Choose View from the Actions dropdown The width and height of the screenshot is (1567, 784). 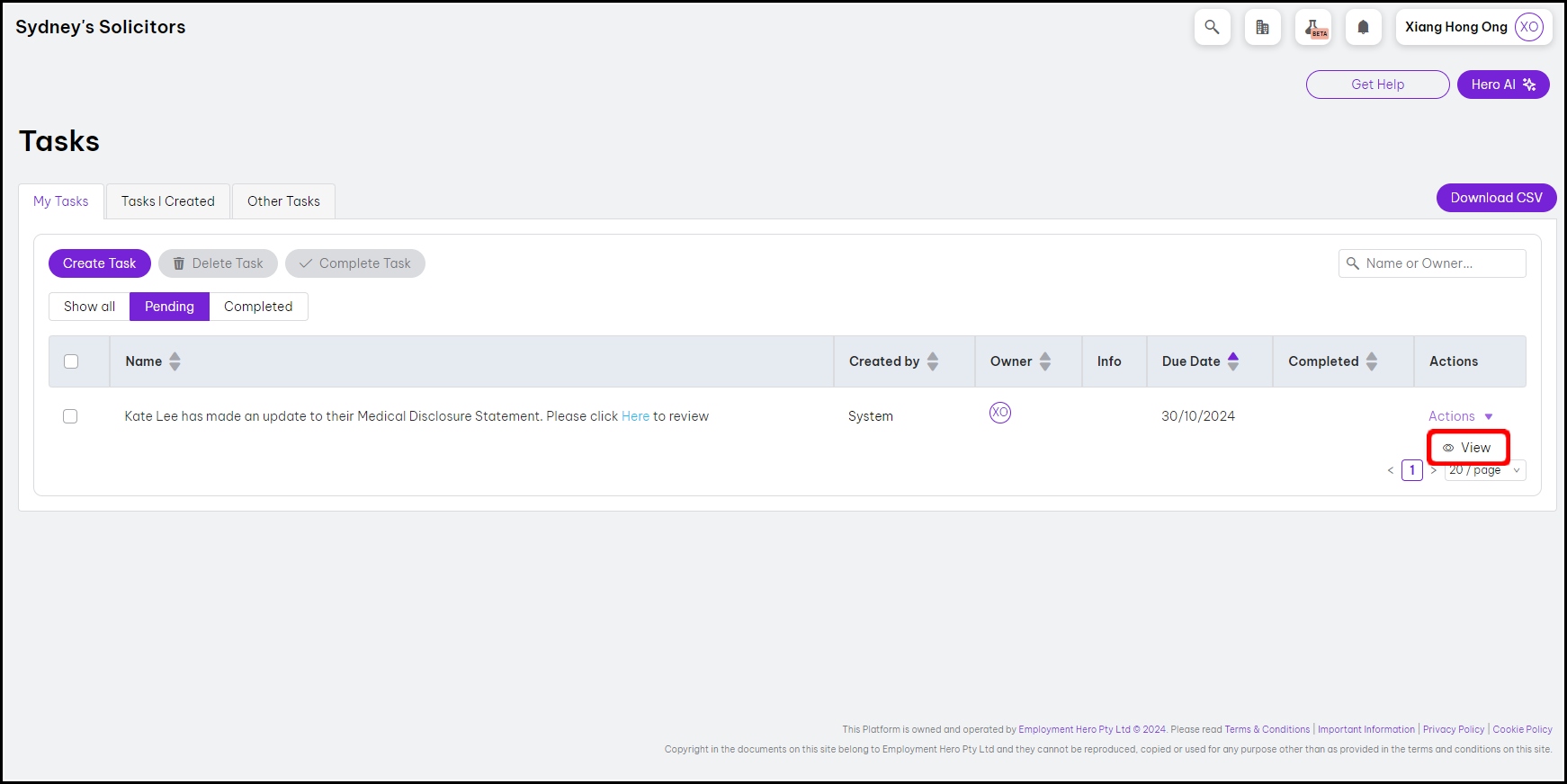[1468, 448]
